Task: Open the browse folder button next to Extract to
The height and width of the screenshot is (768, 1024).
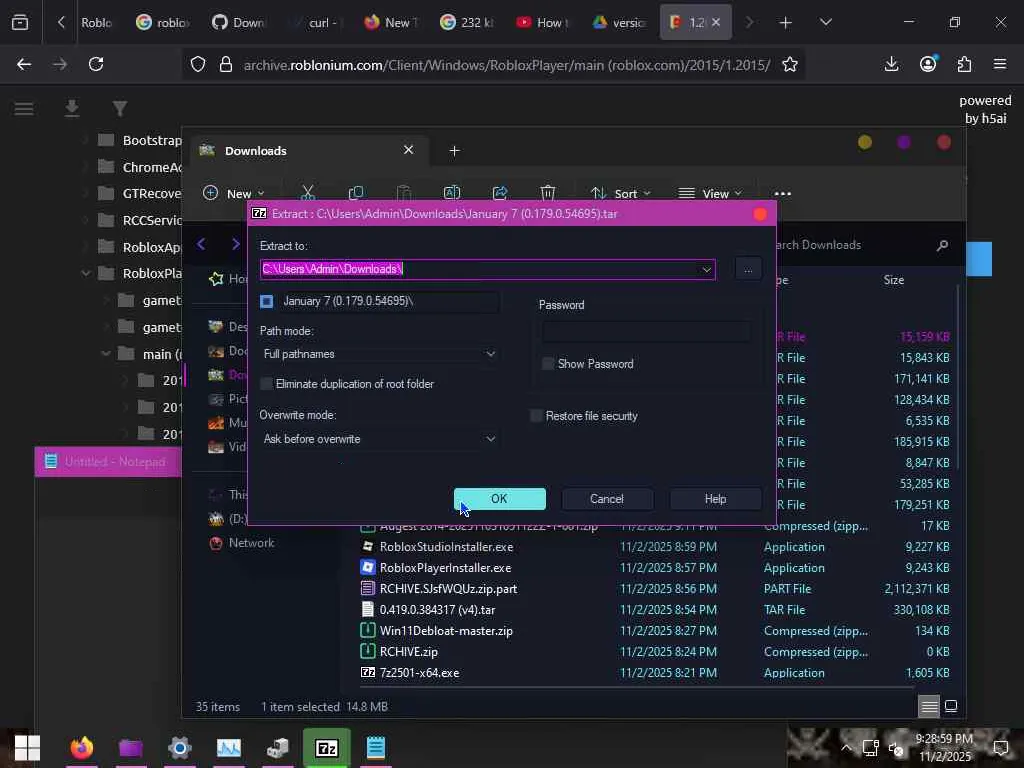Action: 748,269
